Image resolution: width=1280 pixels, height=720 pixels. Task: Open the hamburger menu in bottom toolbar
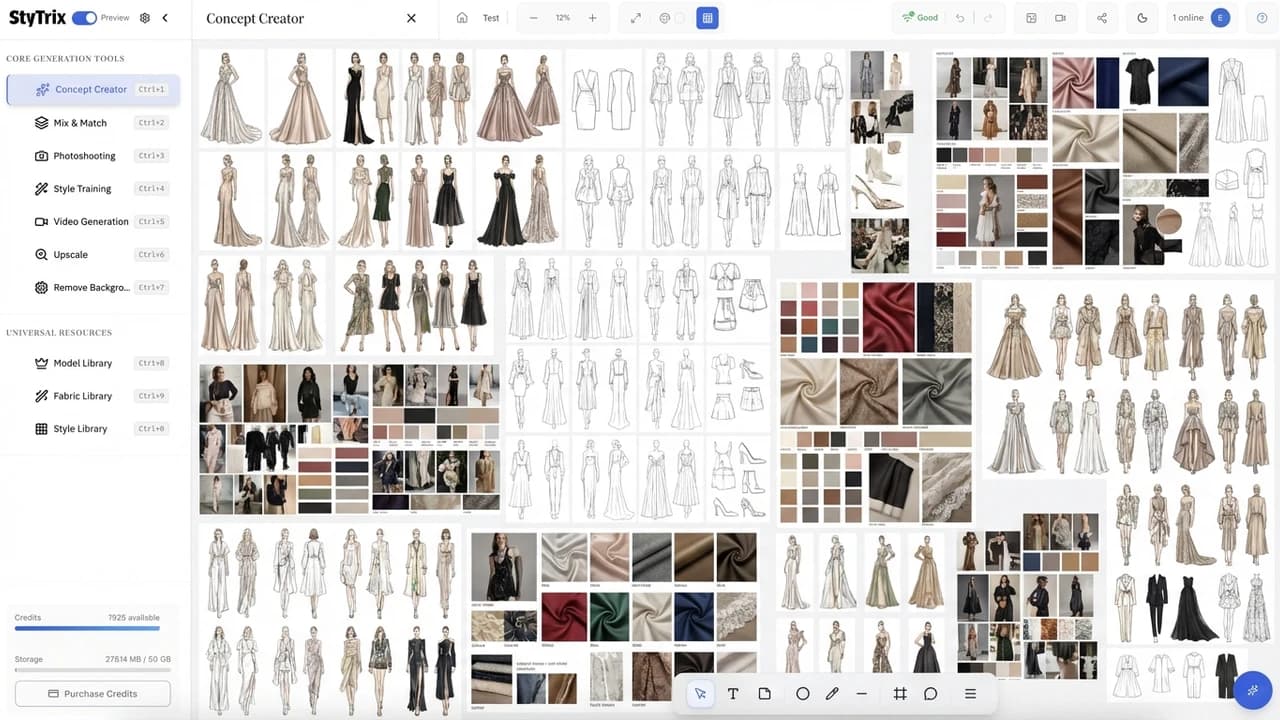pyautogui.click(x=970, y=694)
